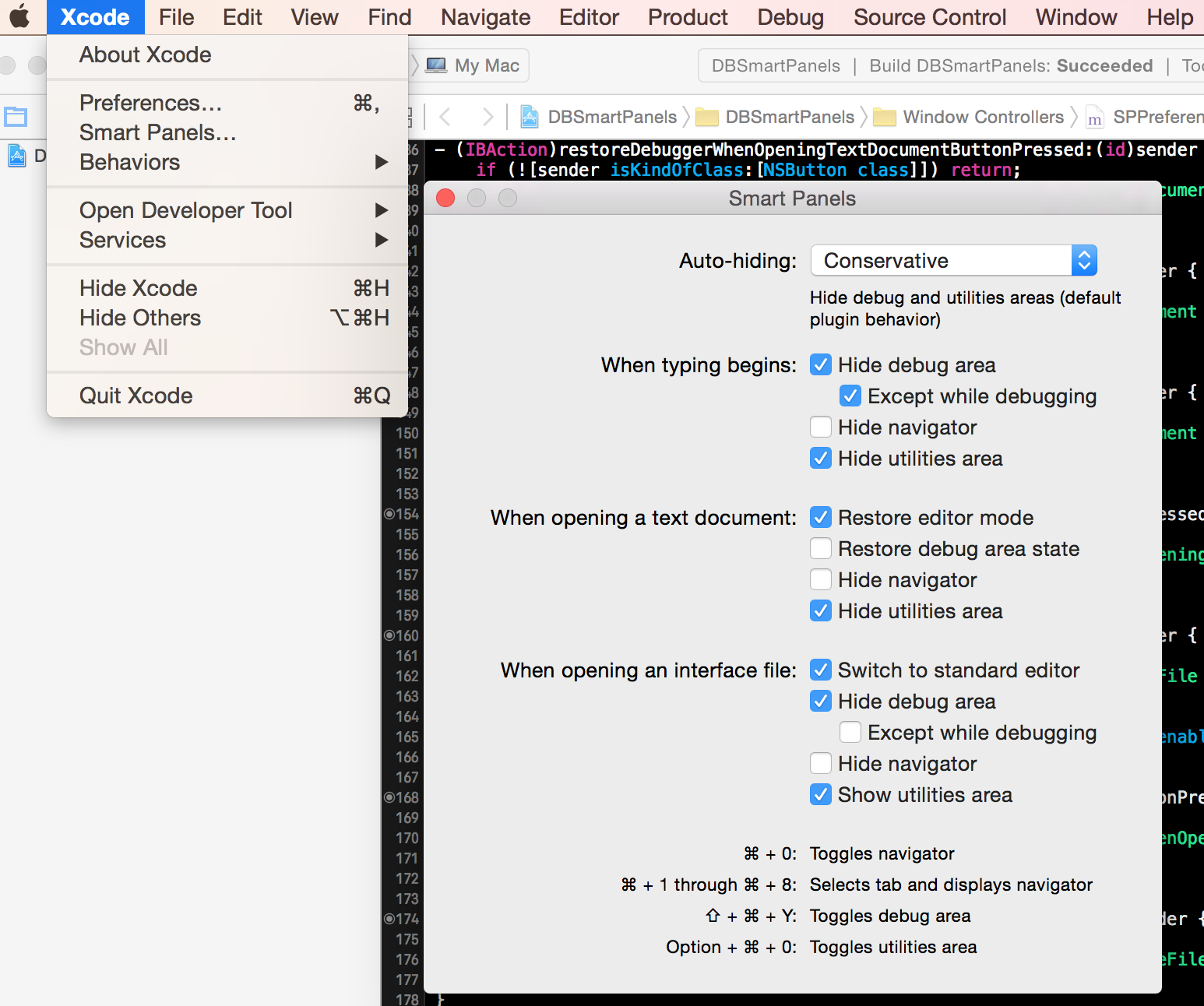Uncheck Hide debug area under typing begins
This screenshot has height=1006, width=1204.
coord(821,364)
